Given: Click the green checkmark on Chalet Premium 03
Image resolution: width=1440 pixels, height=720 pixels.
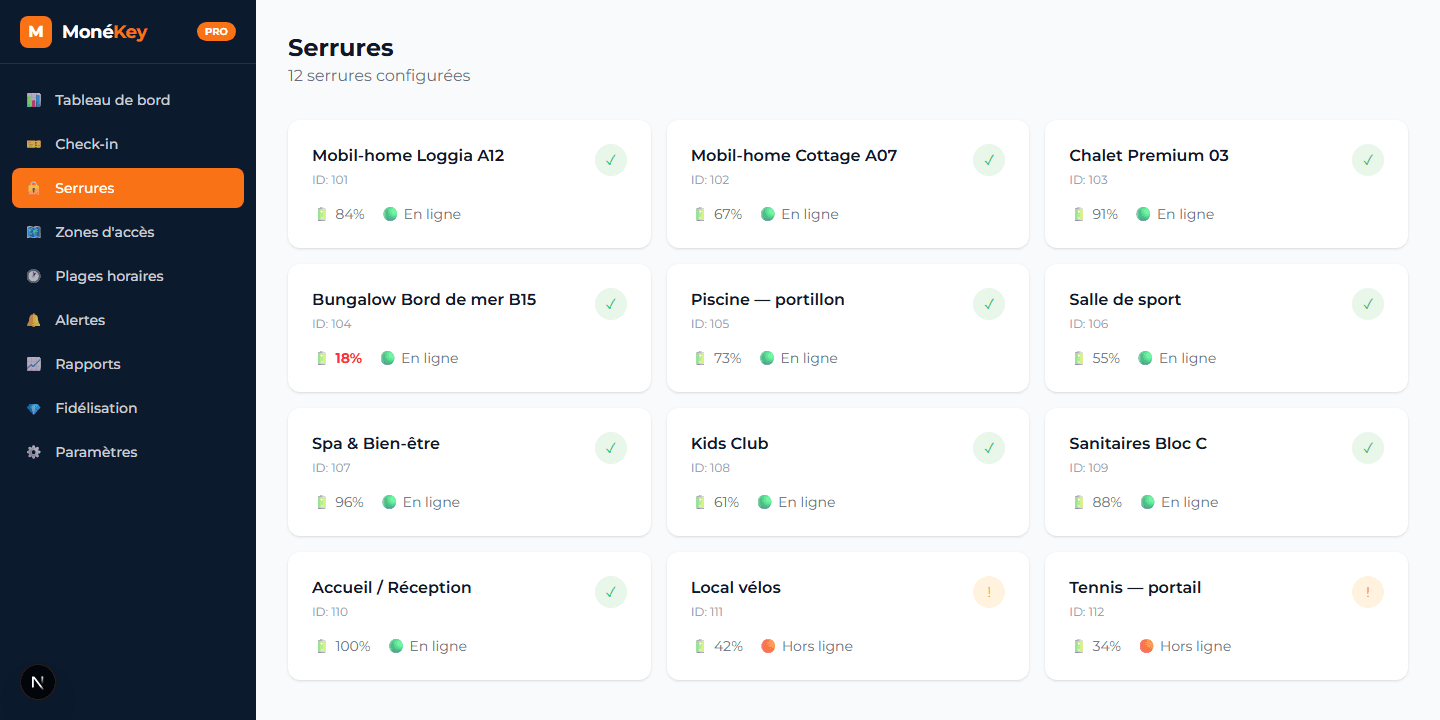Looking at the screenshot, I should tap(1367, 160).
